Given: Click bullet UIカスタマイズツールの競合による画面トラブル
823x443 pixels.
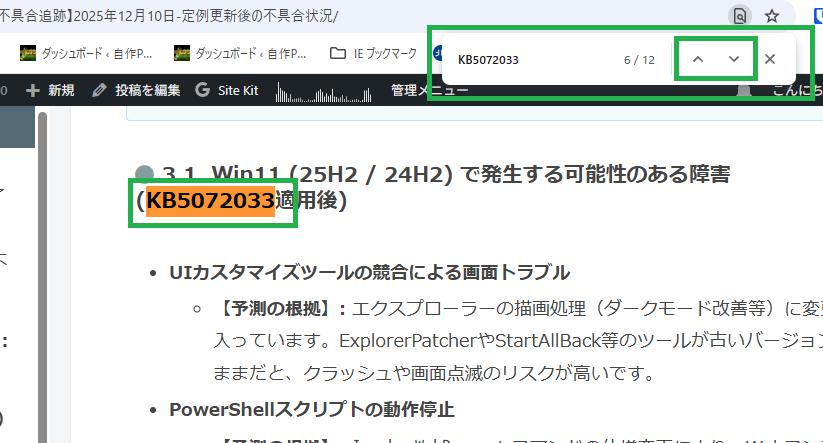Looking at the screenshot, I should (x=370, y=272).
